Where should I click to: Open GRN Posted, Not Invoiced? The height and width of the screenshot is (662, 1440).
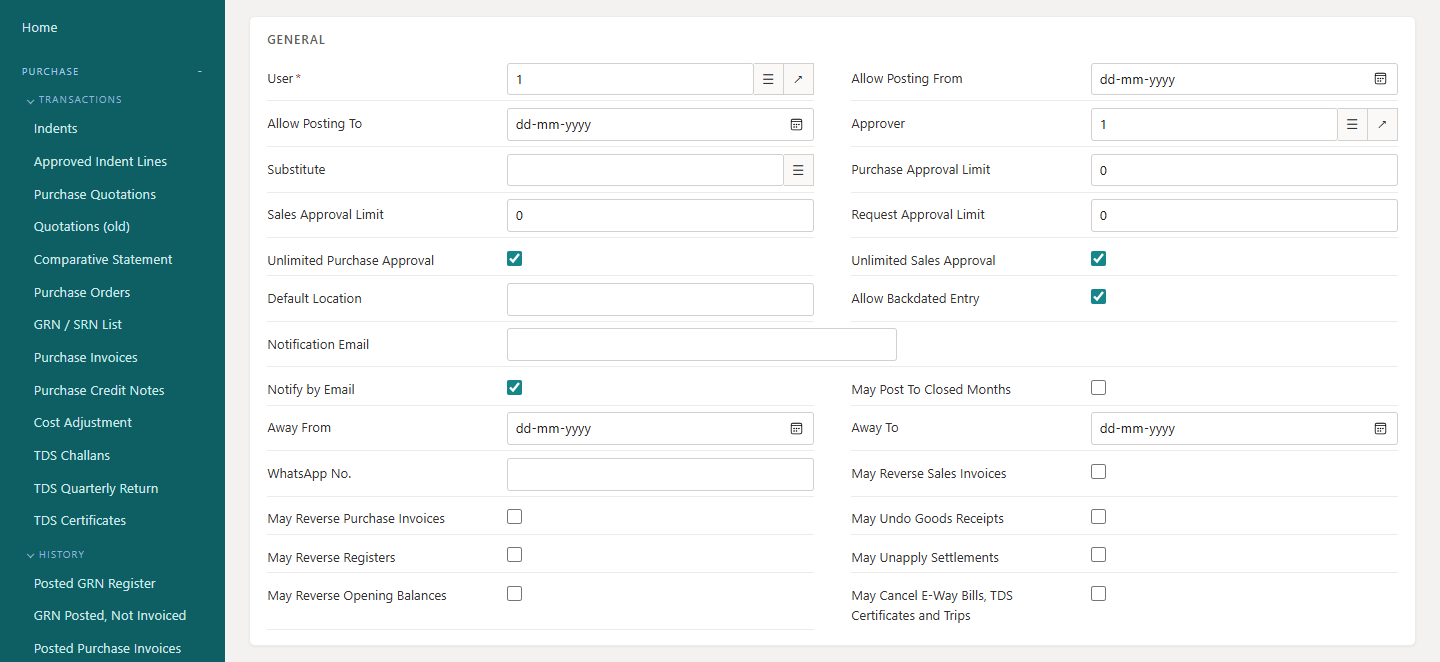110,616
